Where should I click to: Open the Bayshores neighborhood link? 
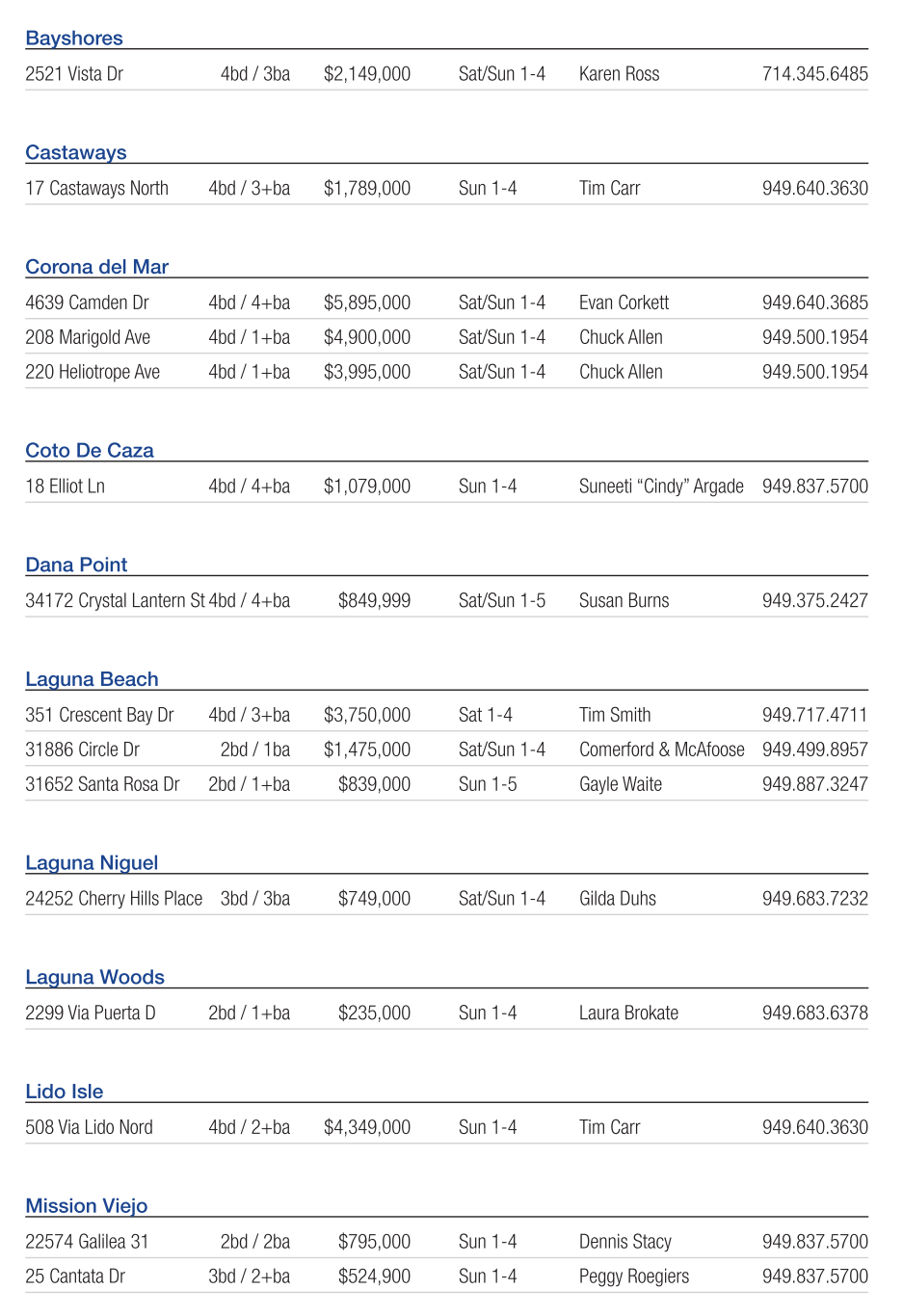[x=74, y=39]
